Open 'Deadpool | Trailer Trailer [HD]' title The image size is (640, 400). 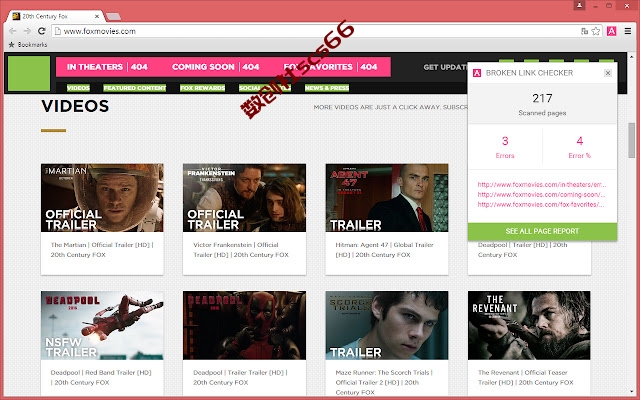click(x=240, y=378)
